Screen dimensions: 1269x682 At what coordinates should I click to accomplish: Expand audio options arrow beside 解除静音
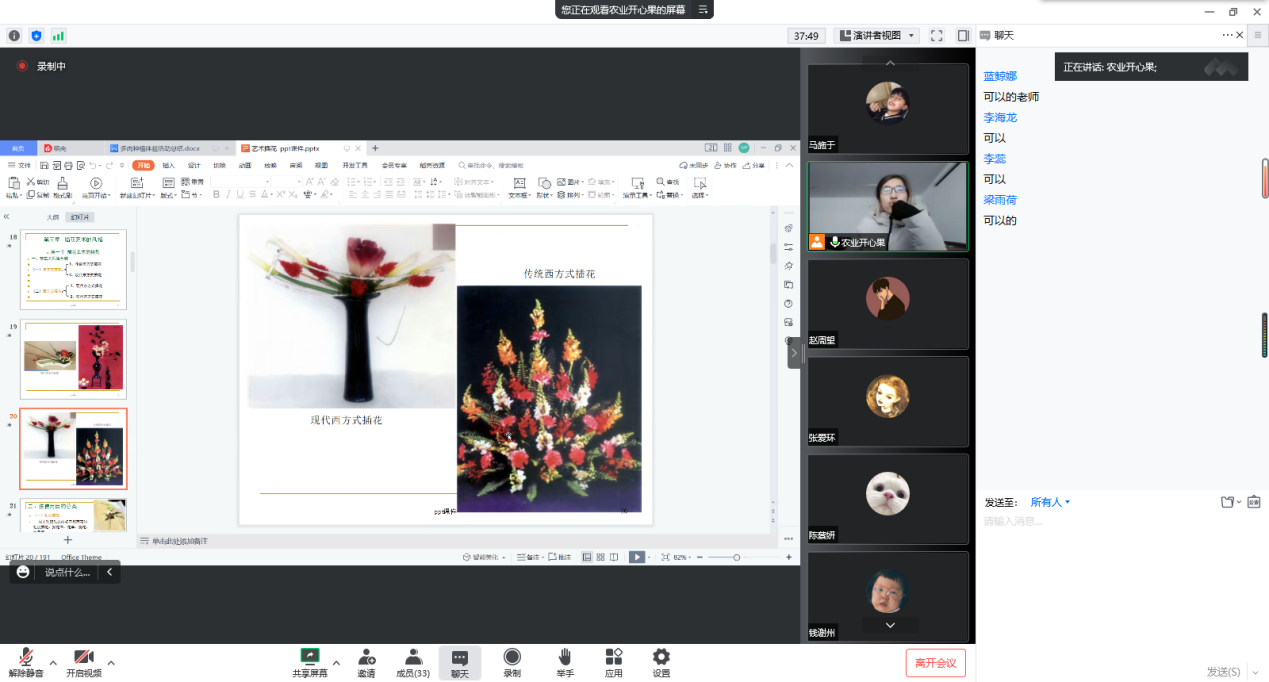point(53,662)
